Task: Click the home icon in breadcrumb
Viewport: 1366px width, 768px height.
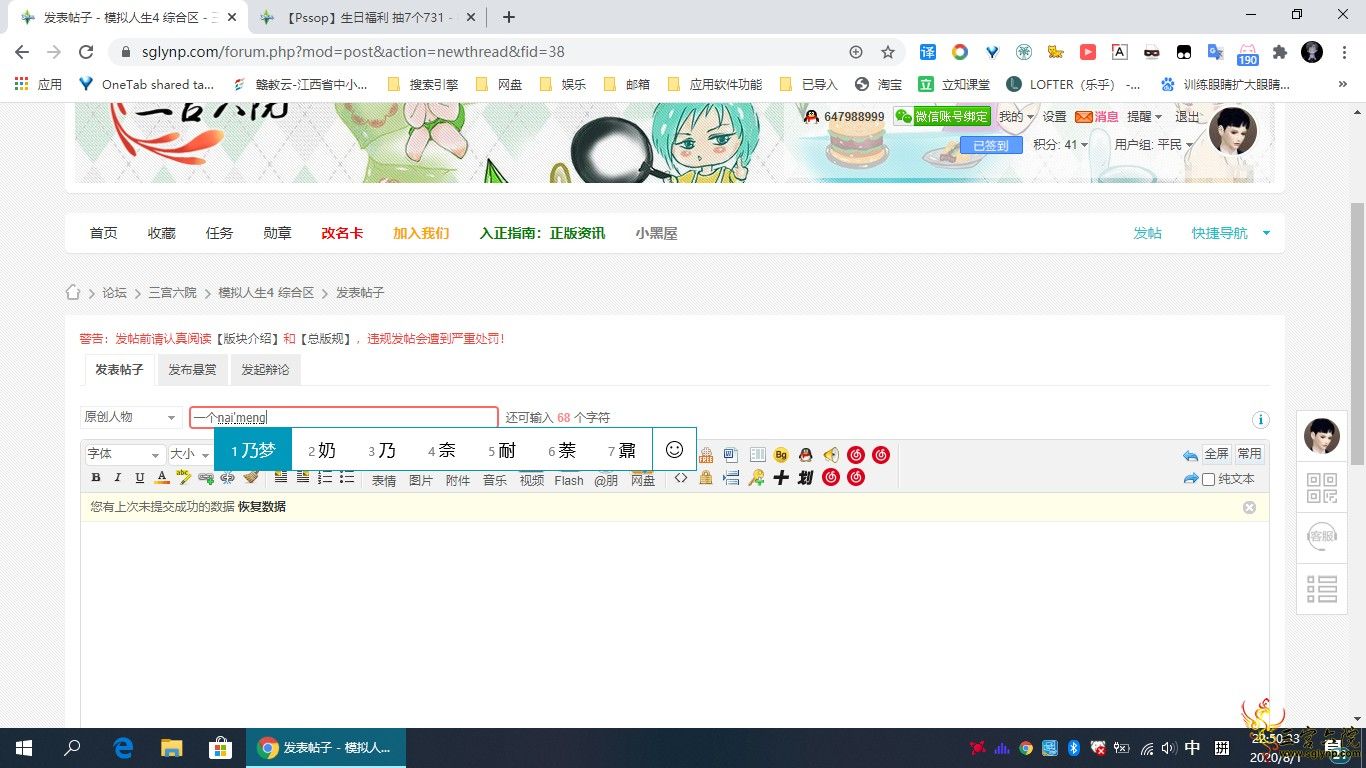Action: pyautogui.click(x=73, y=292)
